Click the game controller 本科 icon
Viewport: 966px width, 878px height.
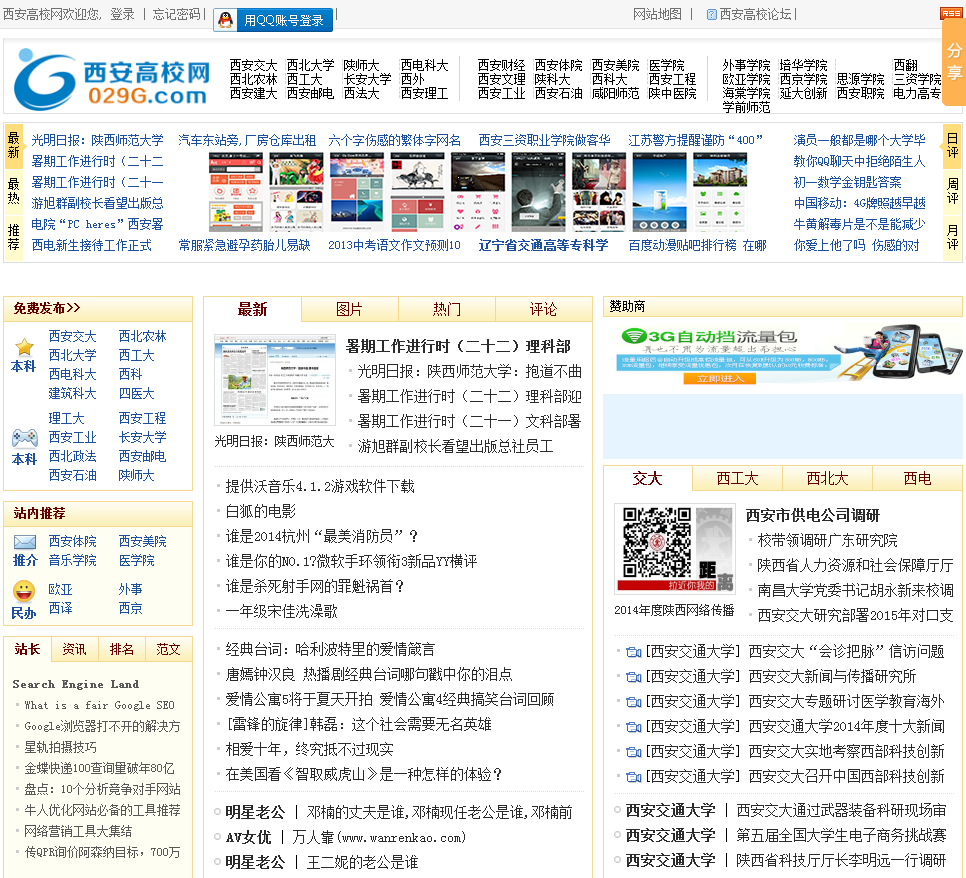click(x=25, y=438)
